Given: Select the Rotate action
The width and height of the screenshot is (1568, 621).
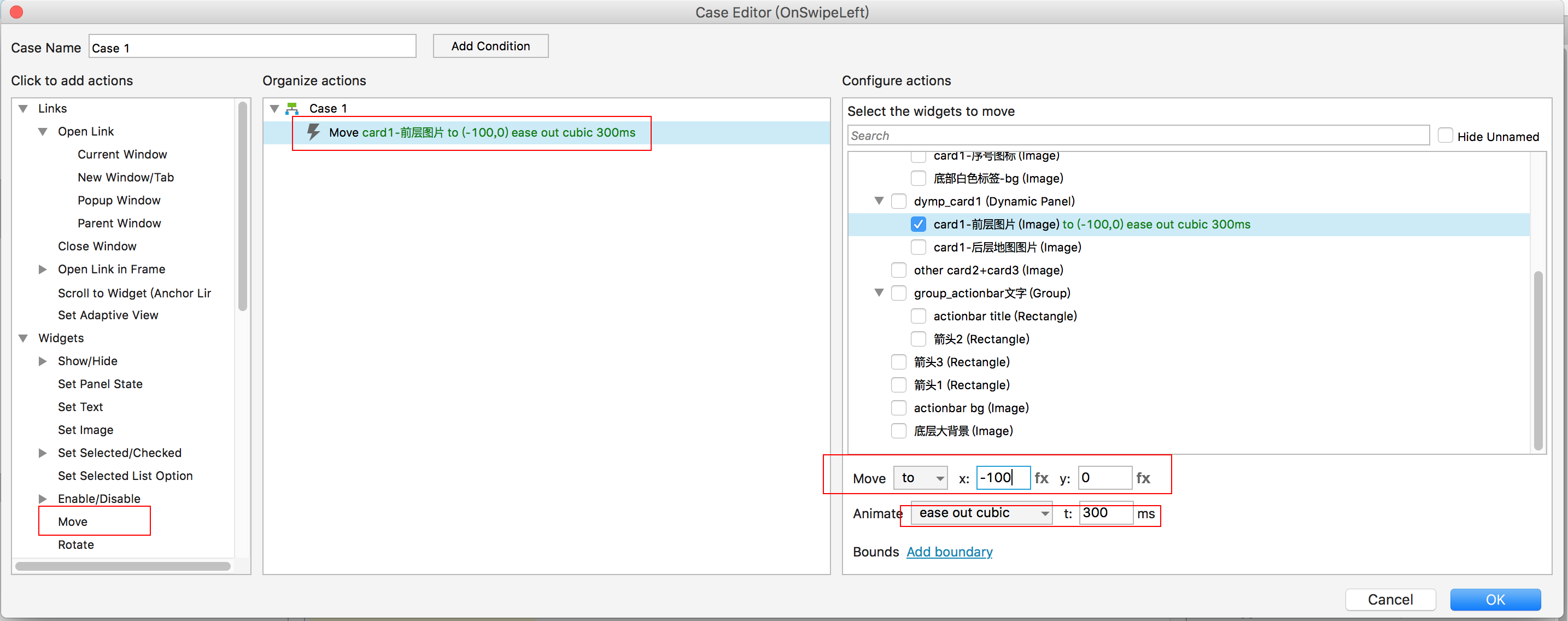Looking at the screenshot, I should 75,544.
